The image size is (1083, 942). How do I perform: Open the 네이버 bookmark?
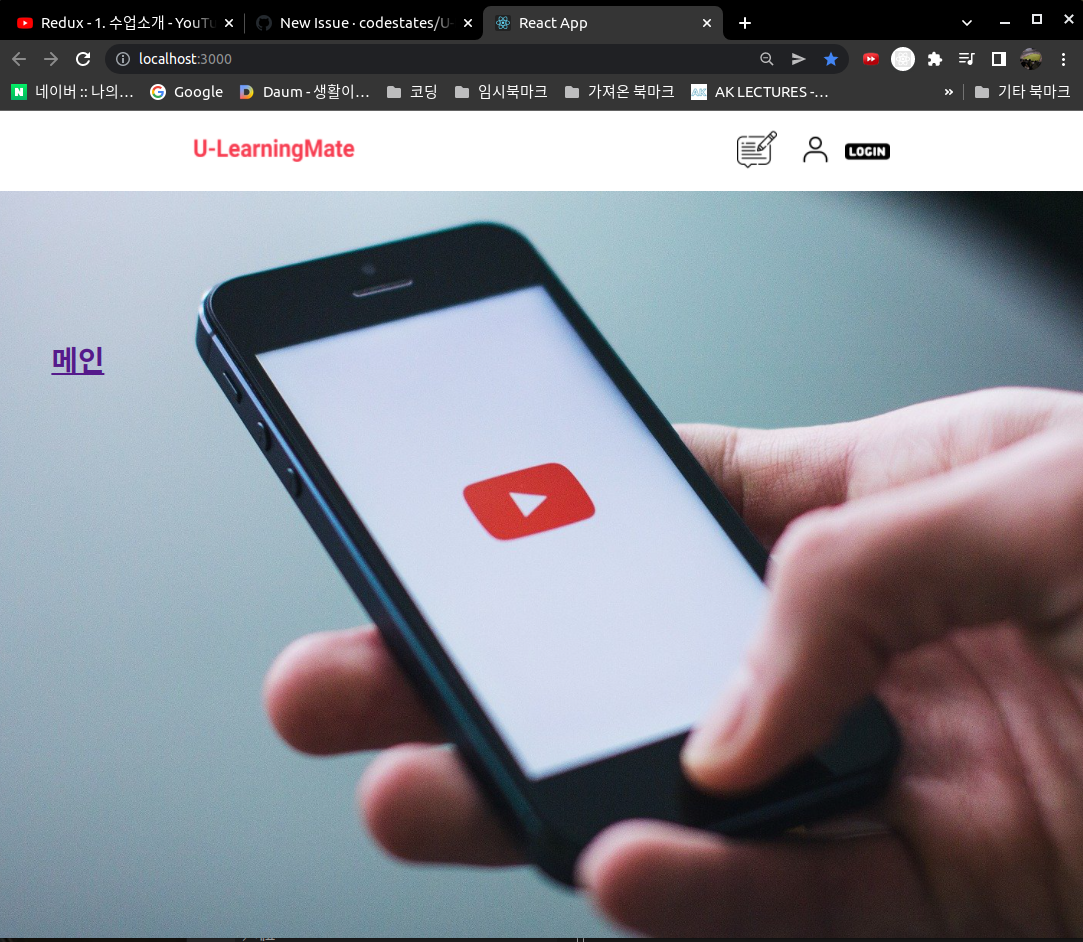pos(73,92)
